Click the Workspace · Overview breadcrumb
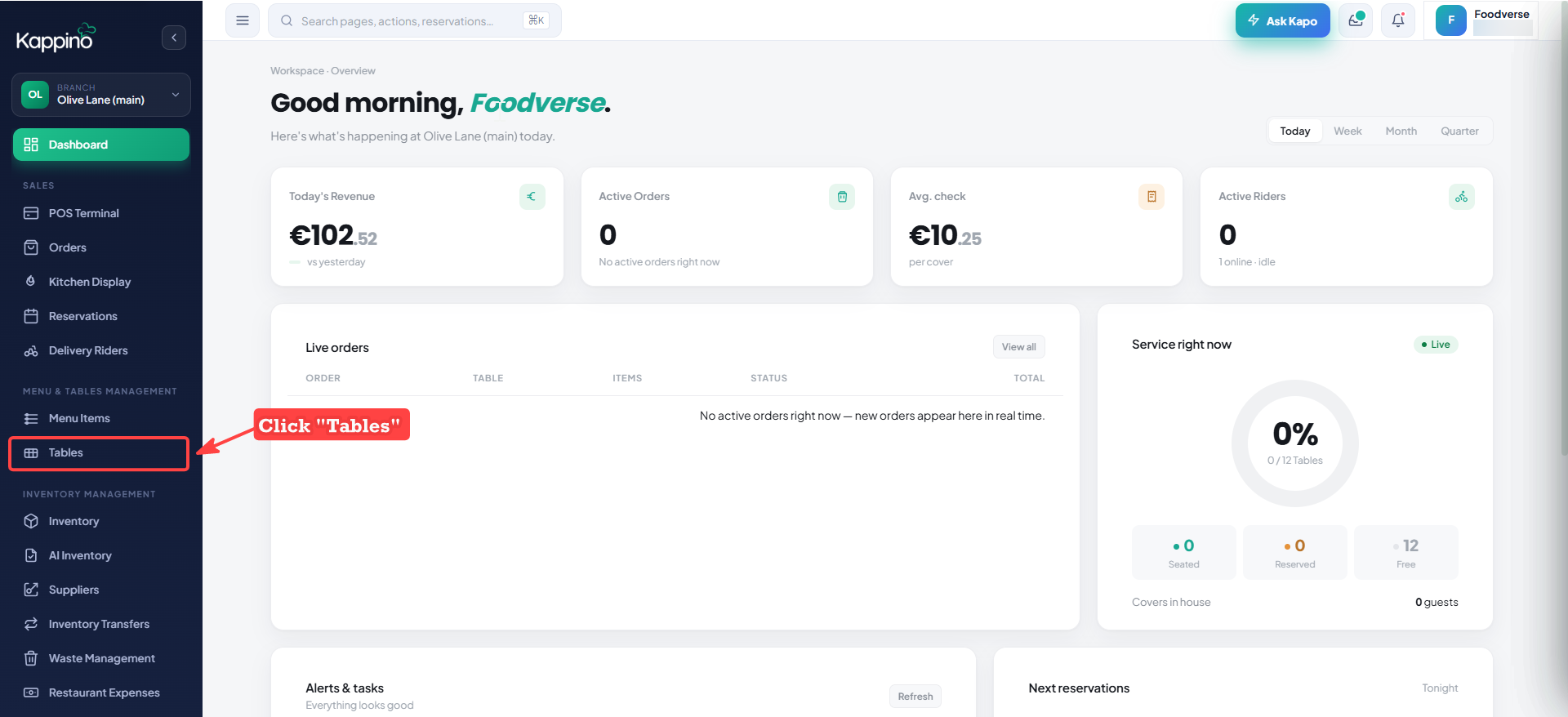The image size is (1568, 717). click(x=323, y=71)
